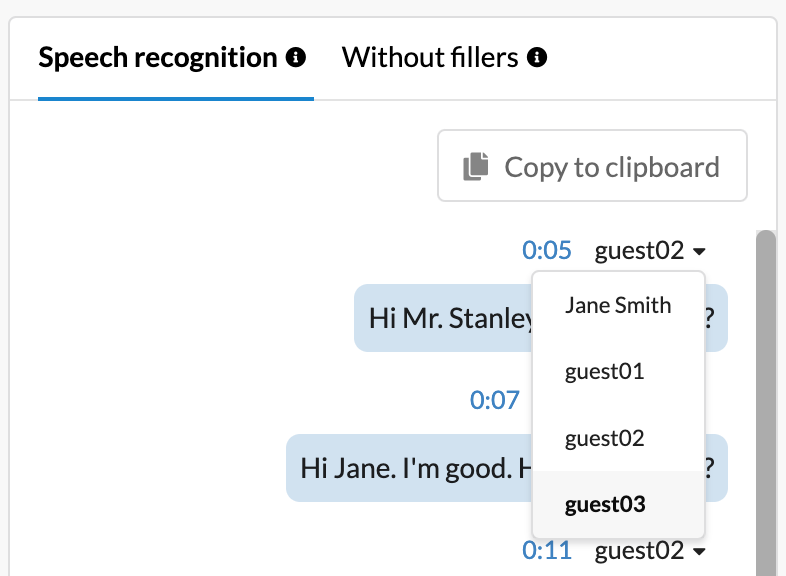Jump to the 0:11 timestamp
The image size is (786, 576).
point(546,550)
